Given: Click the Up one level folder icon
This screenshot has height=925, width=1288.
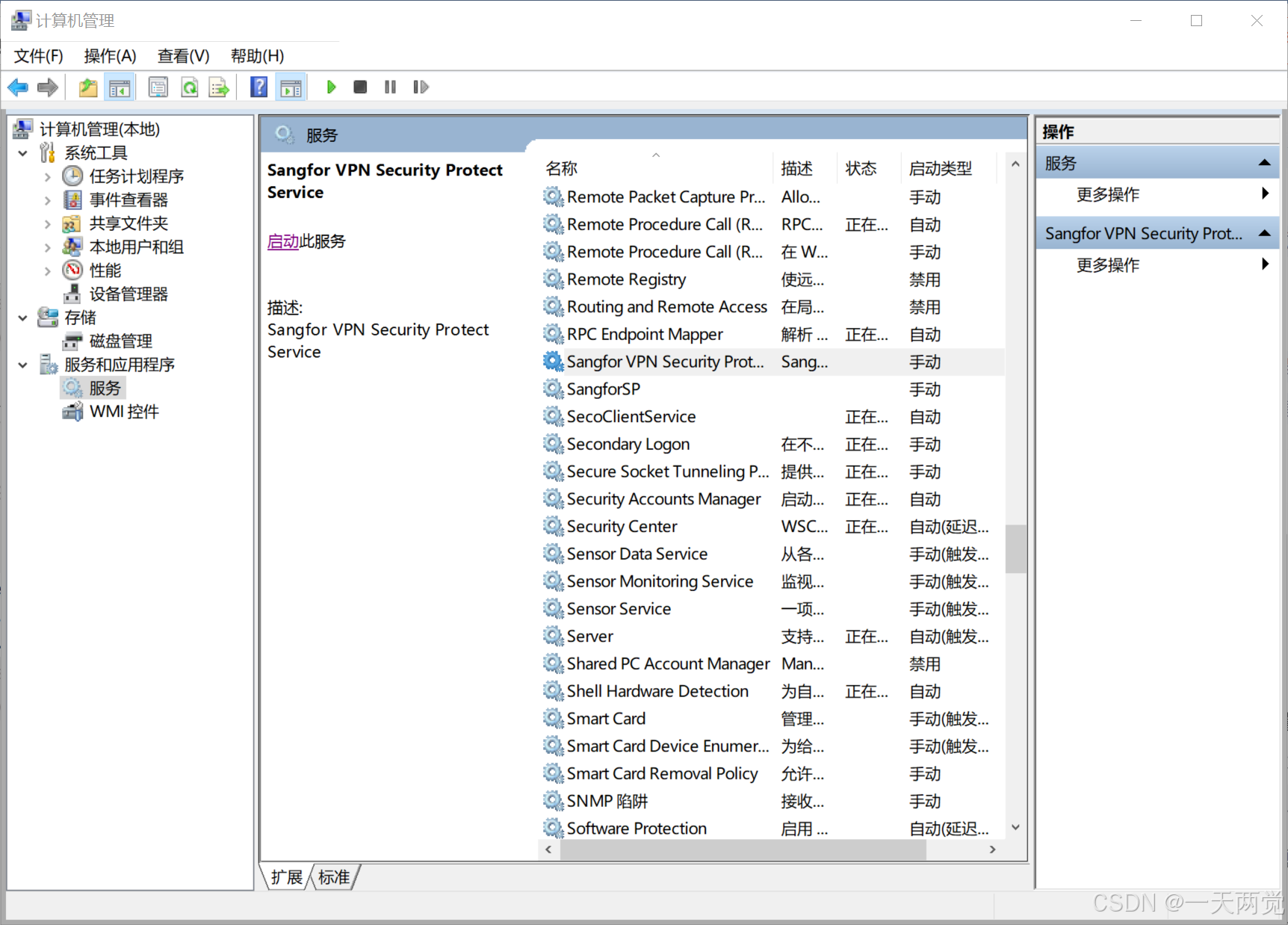Looking at the screenshot, I should (x=88, y=87).
